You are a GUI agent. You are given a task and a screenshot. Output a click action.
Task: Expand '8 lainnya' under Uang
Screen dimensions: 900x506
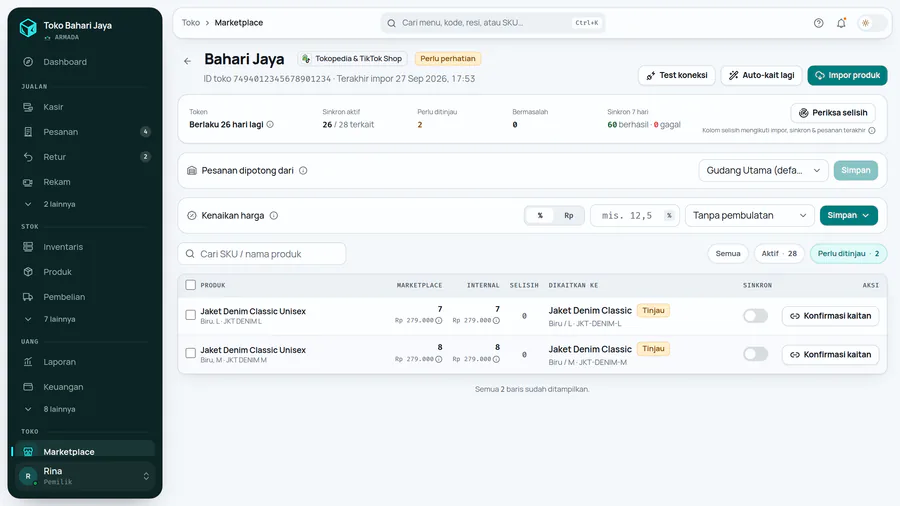[x=85, y=410]
